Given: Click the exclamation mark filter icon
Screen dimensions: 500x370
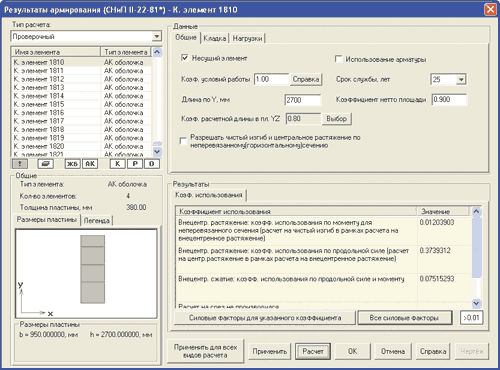Looking at the screenshot, I should point(20,164).
